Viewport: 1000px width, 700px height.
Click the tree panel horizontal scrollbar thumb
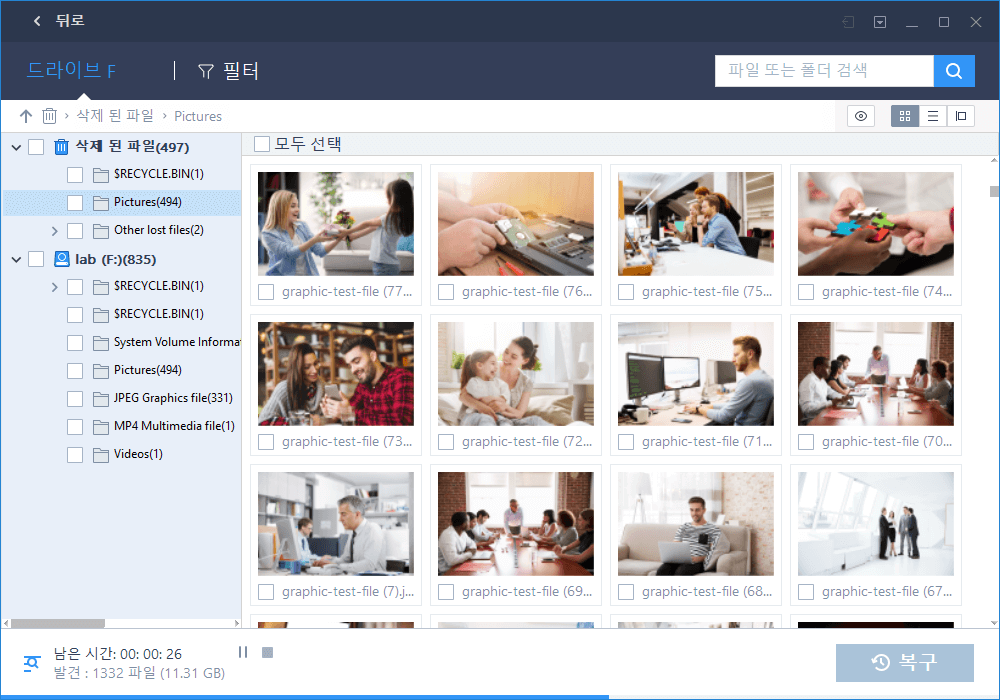[x=58, y=623]
